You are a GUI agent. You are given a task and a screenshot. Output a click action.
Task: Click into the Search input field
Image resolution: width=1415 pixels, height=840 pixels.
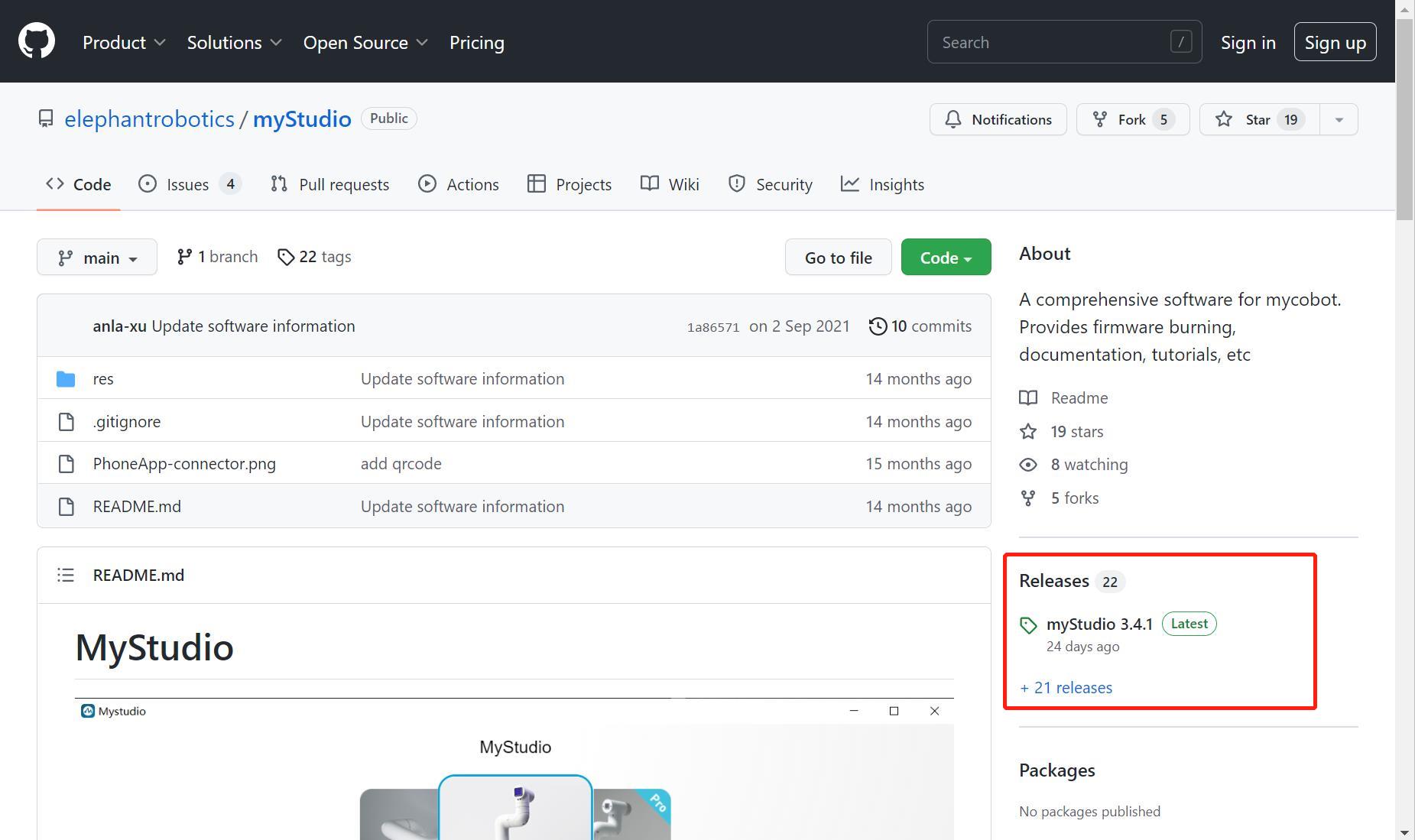[x=1051, y=43]
